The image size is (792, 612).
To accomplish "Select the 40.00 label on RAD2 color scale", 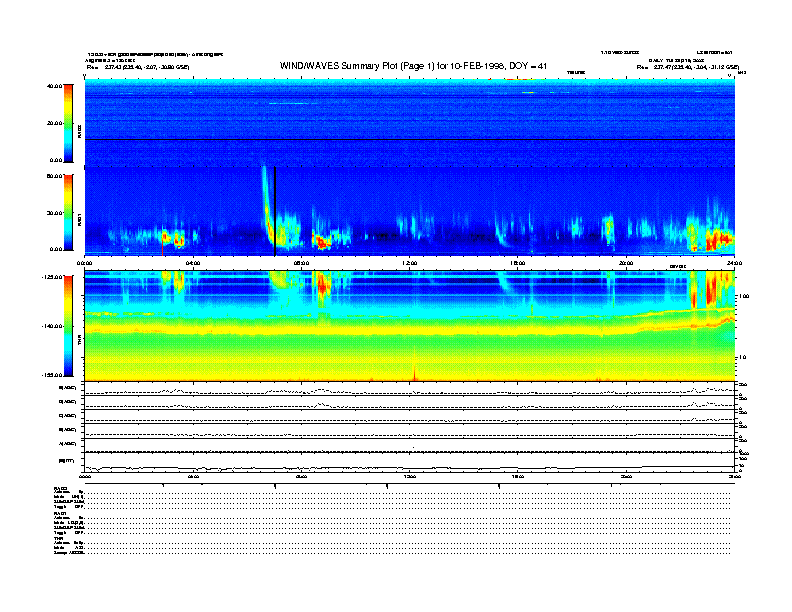I will click(x=54, y=86).
